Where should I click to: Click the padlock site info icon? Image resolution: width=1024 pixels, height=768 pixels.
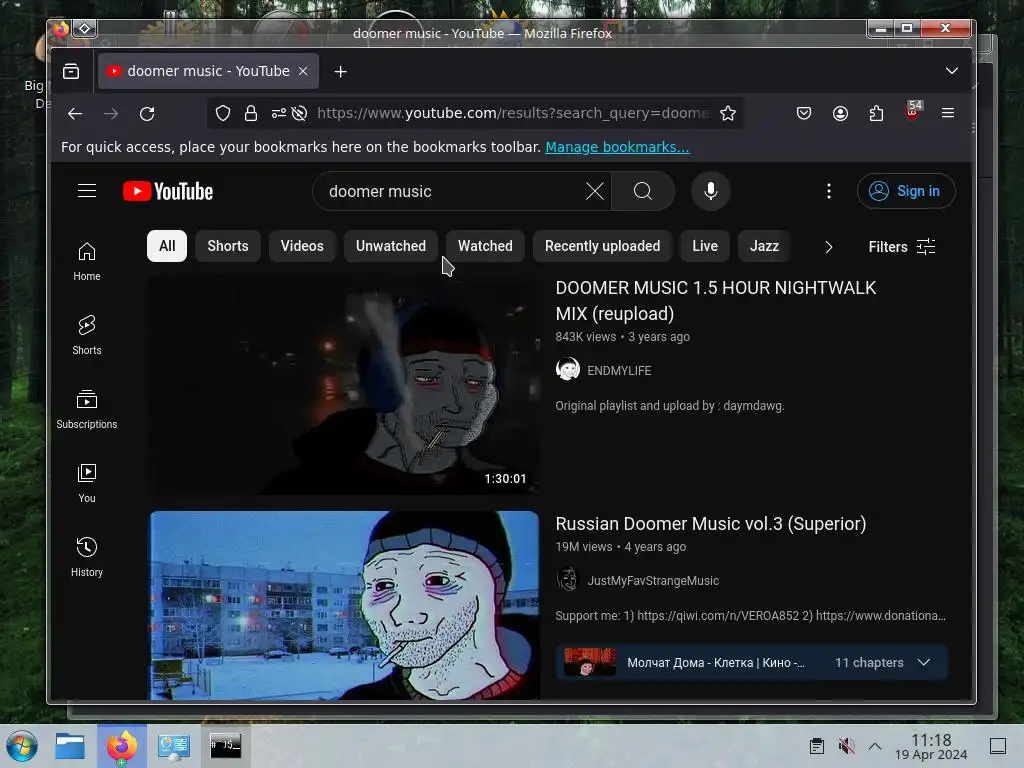251,114
